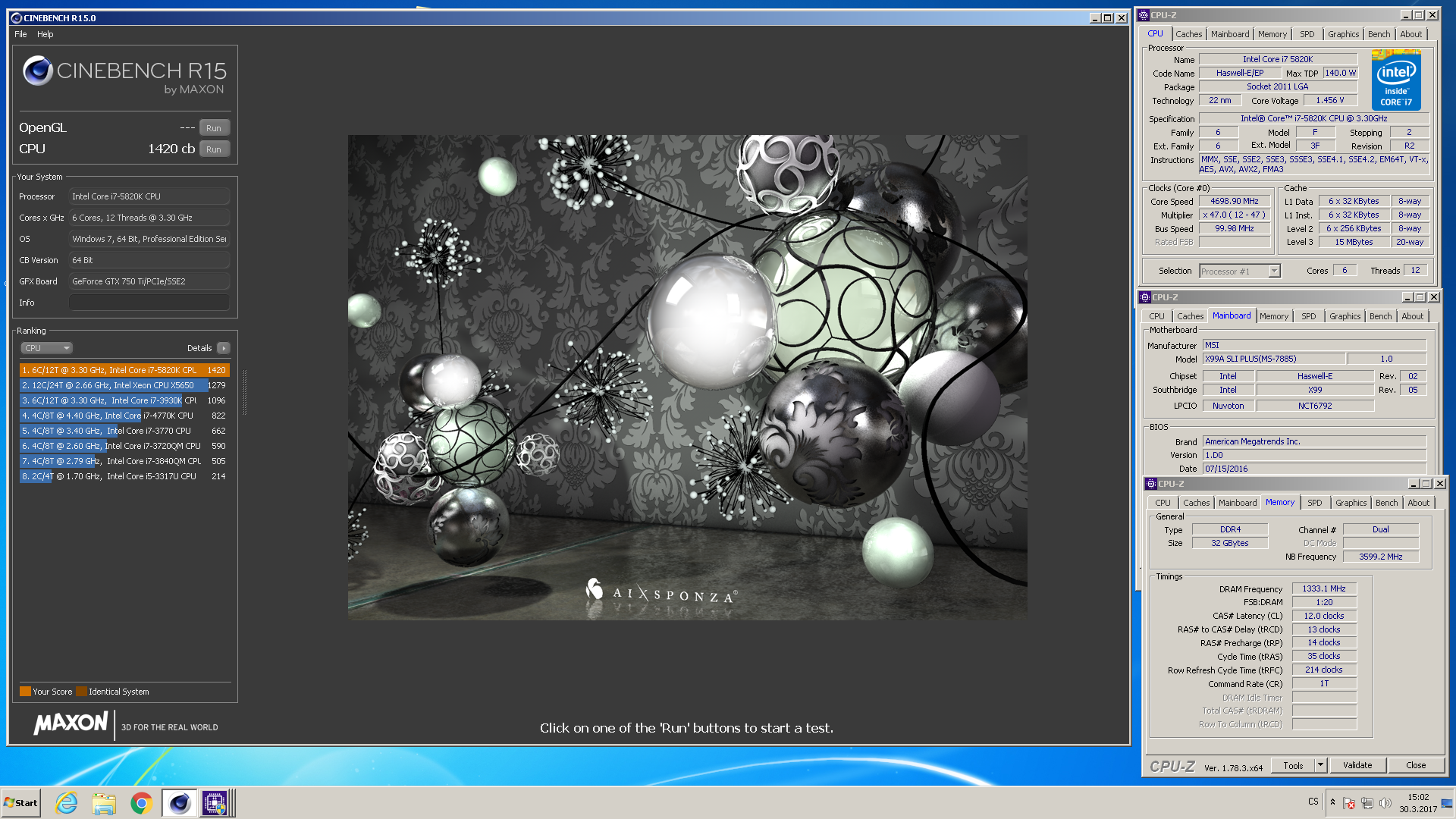The height and width of the screenshot is (819, 1456).
Task: Click the rendered spheres preview image
Action: pos(687,377)
